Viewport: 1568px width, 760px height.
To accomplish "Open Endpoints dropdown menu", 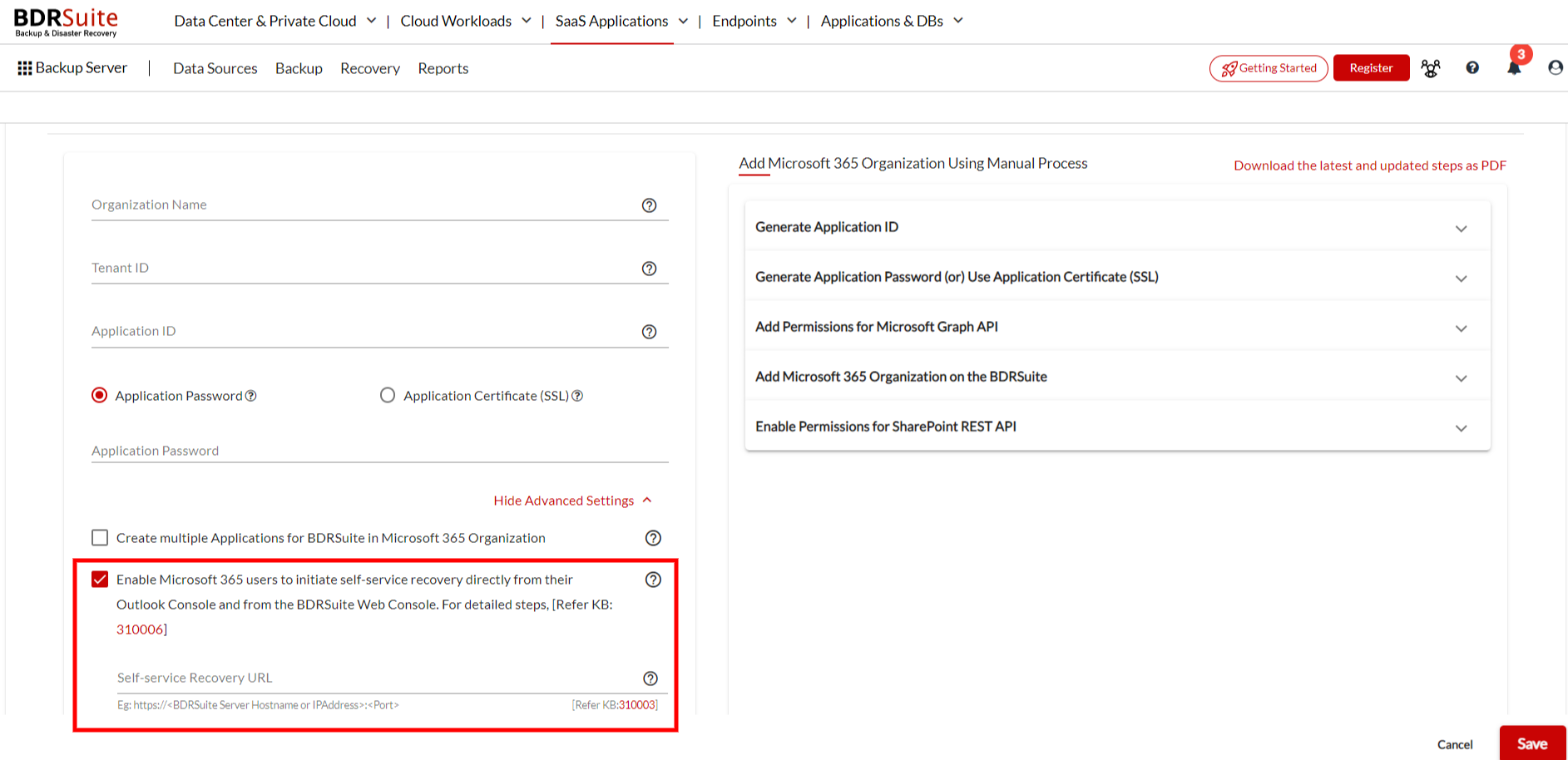I will coord(754,21).
